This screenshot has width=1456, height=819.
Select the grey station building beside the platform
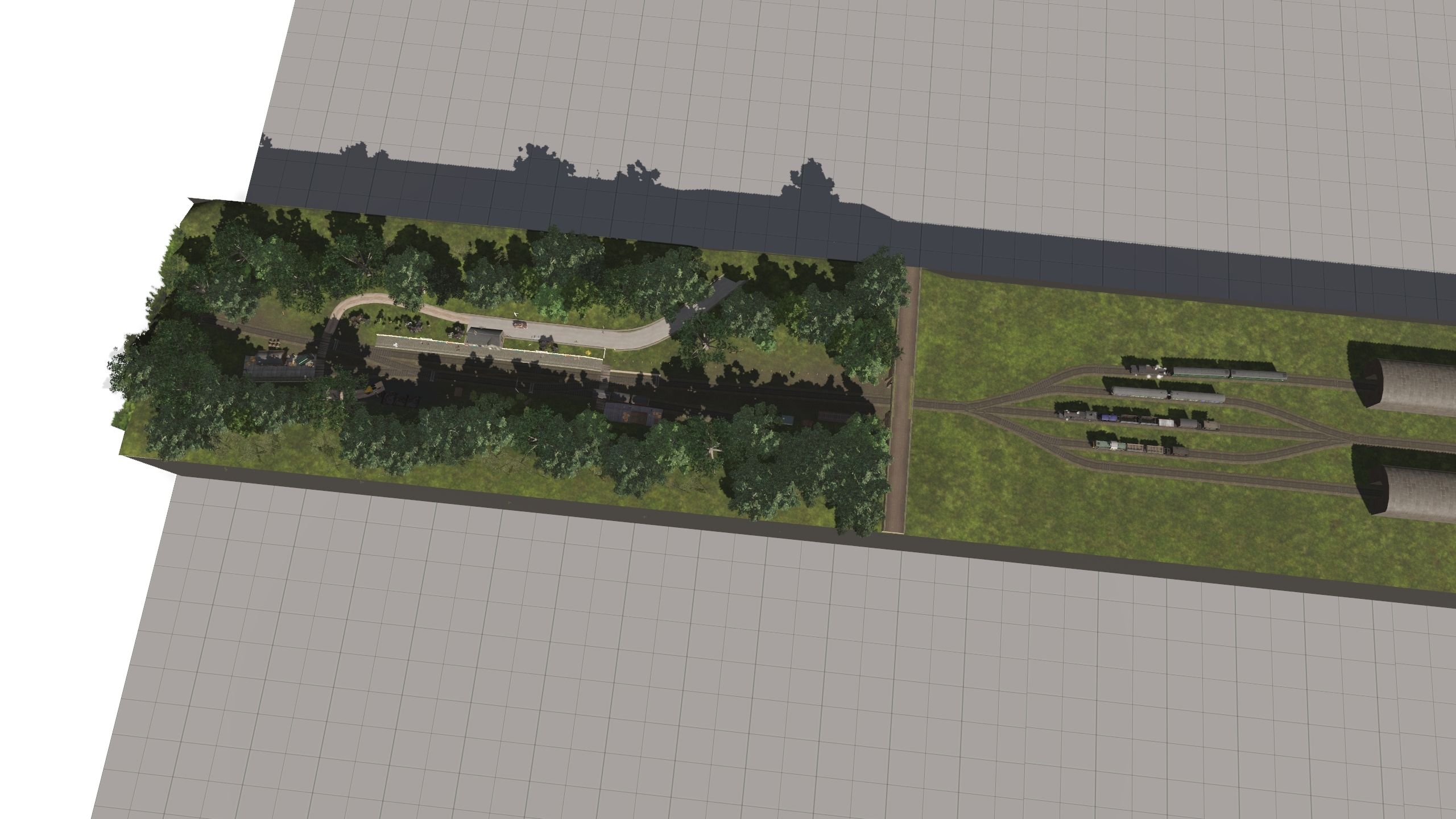[485, 337]
